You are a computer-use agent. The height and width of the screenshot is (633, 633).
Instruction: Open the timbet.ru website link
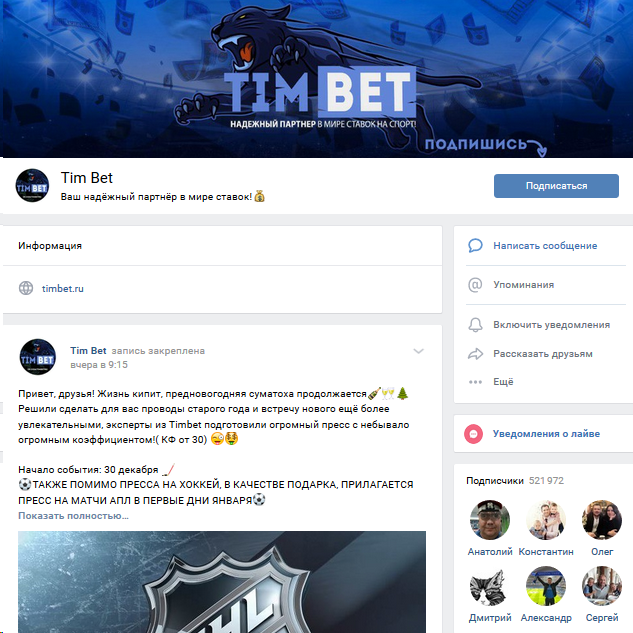point(63,288)
